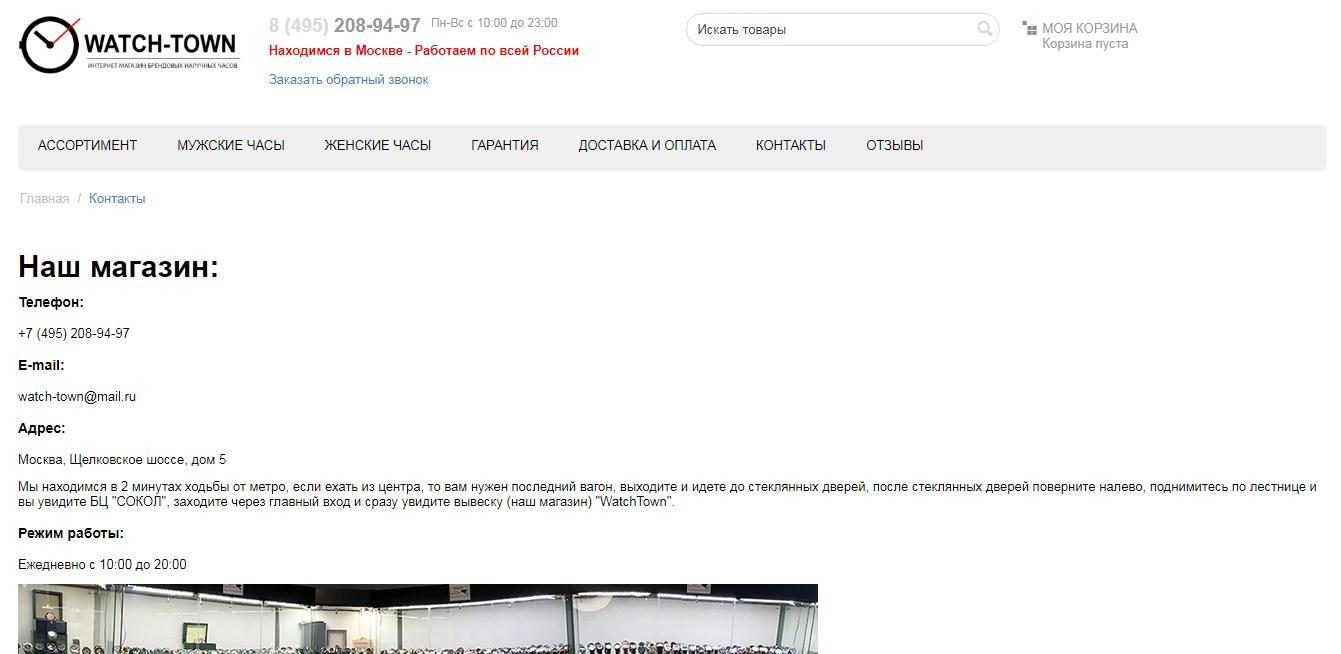Viewport: 1341px width, 654px height.
Task: Open the cart icon
Action: pyautogui.click(x=1029, y=28)
